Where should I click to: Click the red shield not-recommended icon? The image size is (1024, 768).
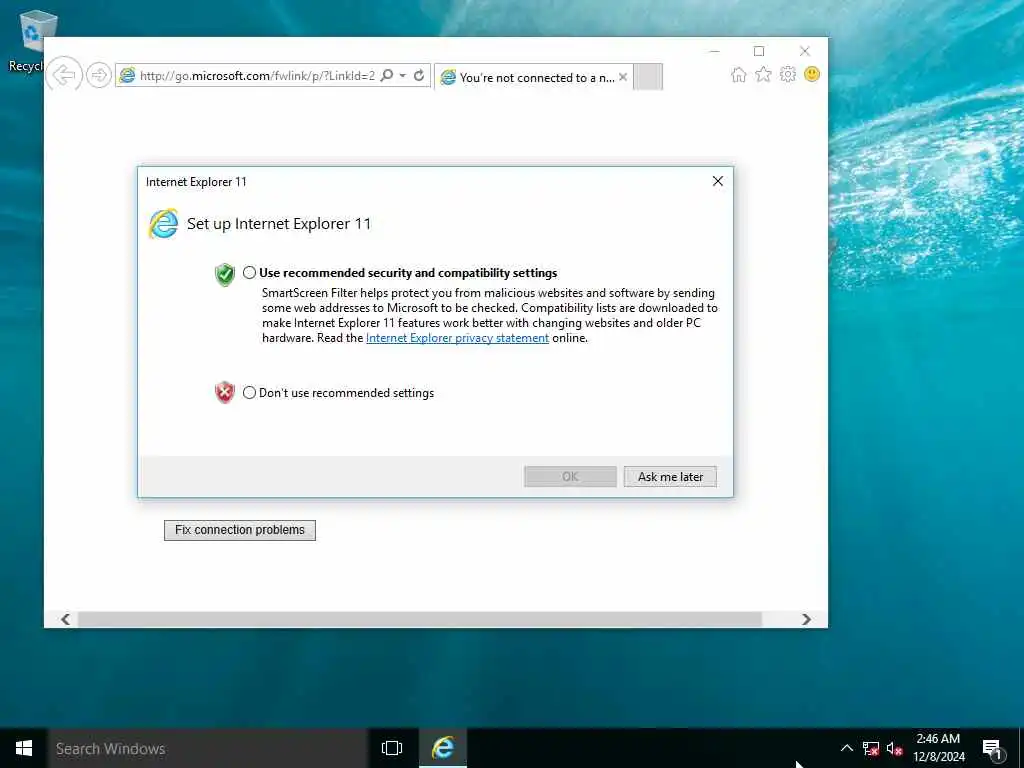coord(225,392)
